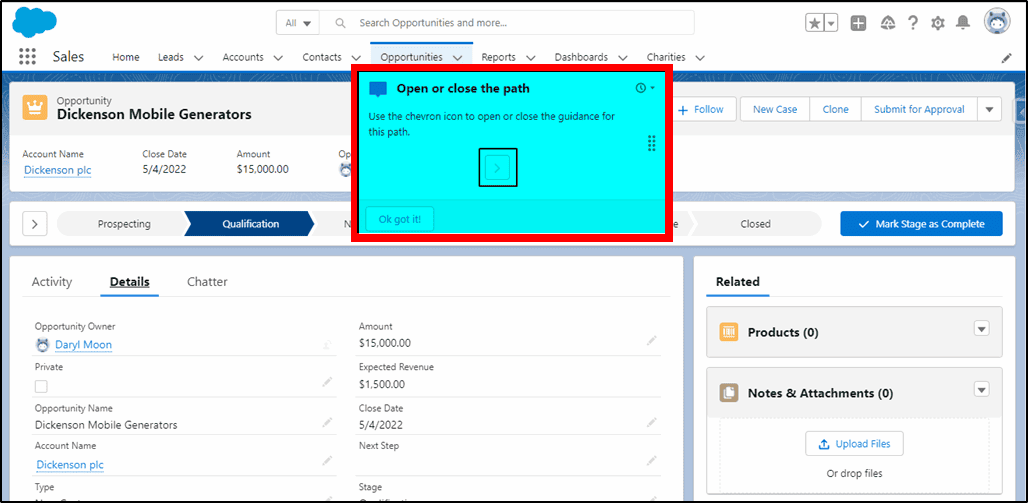Open the Products related list dropdown

(981, 329)
